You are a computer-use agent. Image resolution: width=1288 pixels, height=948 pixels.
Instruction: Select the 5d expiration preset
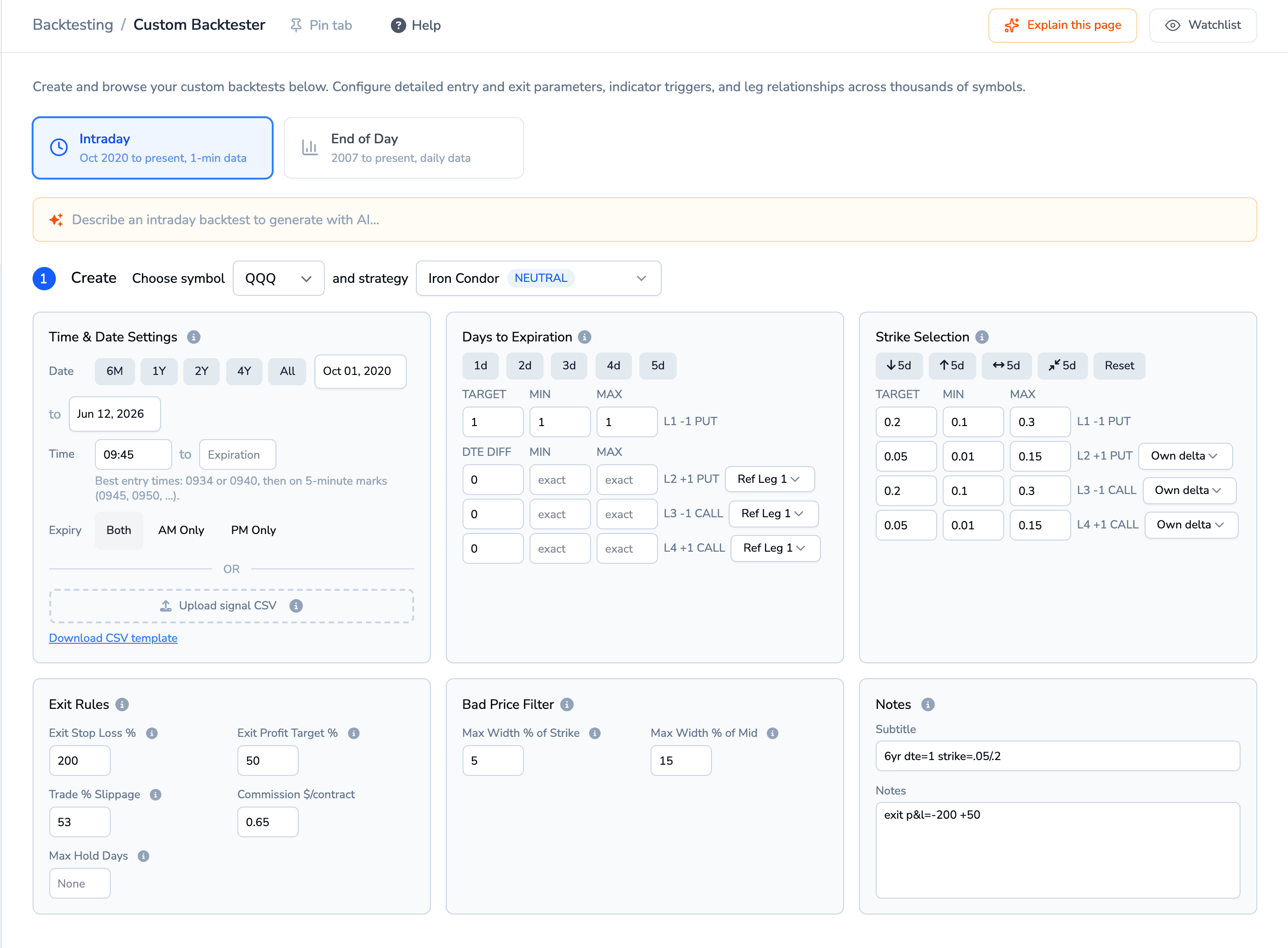658,366
